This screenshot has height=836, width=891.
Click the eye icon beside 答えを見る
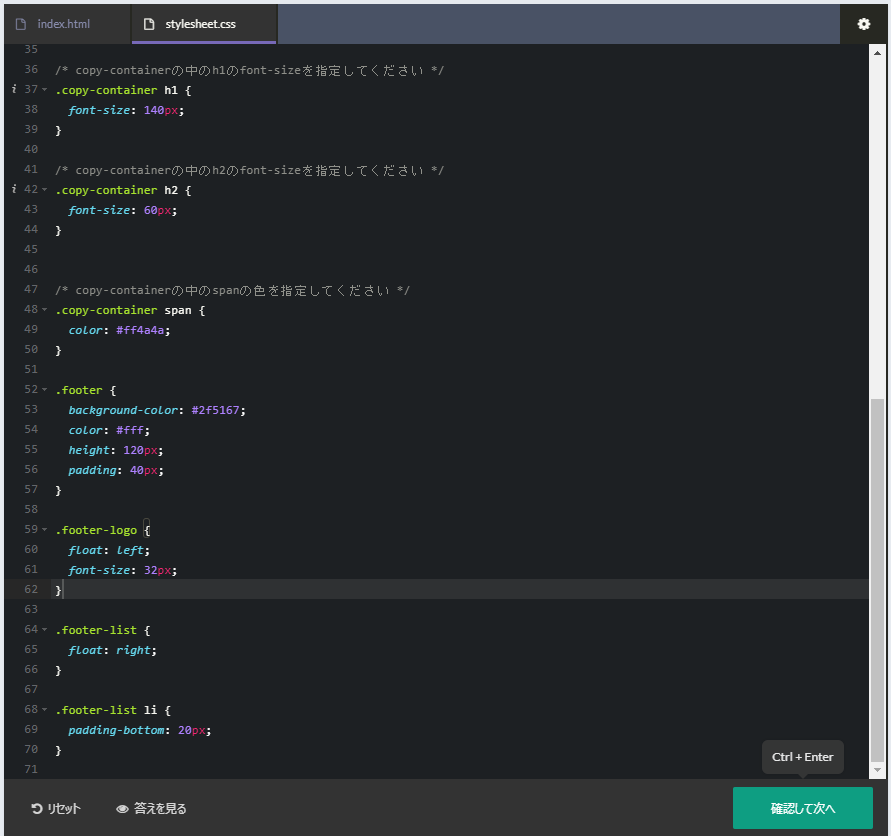tap(122, 809)
